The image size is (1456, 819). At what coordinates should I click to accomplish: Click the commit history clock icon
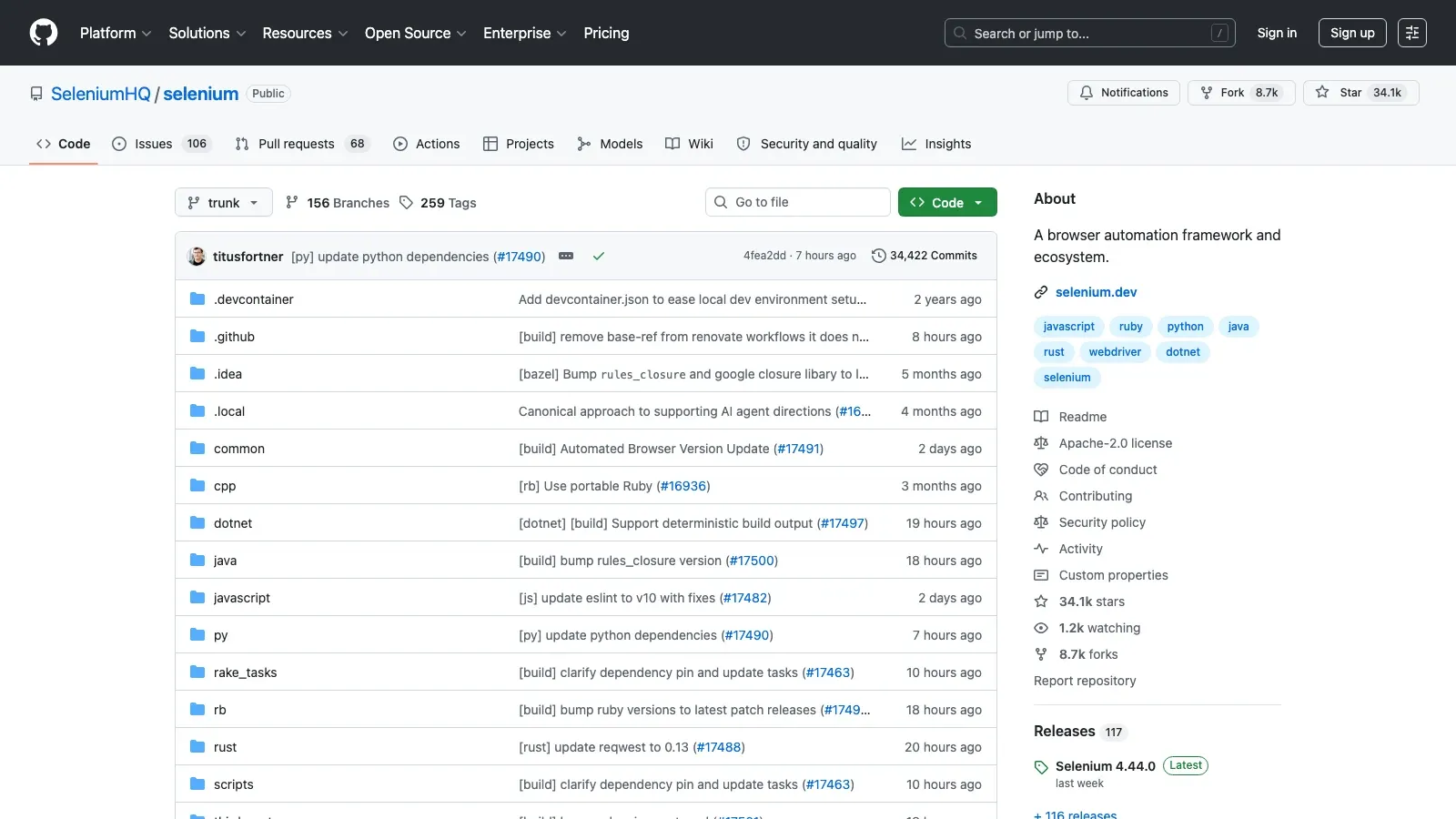click(x=878, y=256)
